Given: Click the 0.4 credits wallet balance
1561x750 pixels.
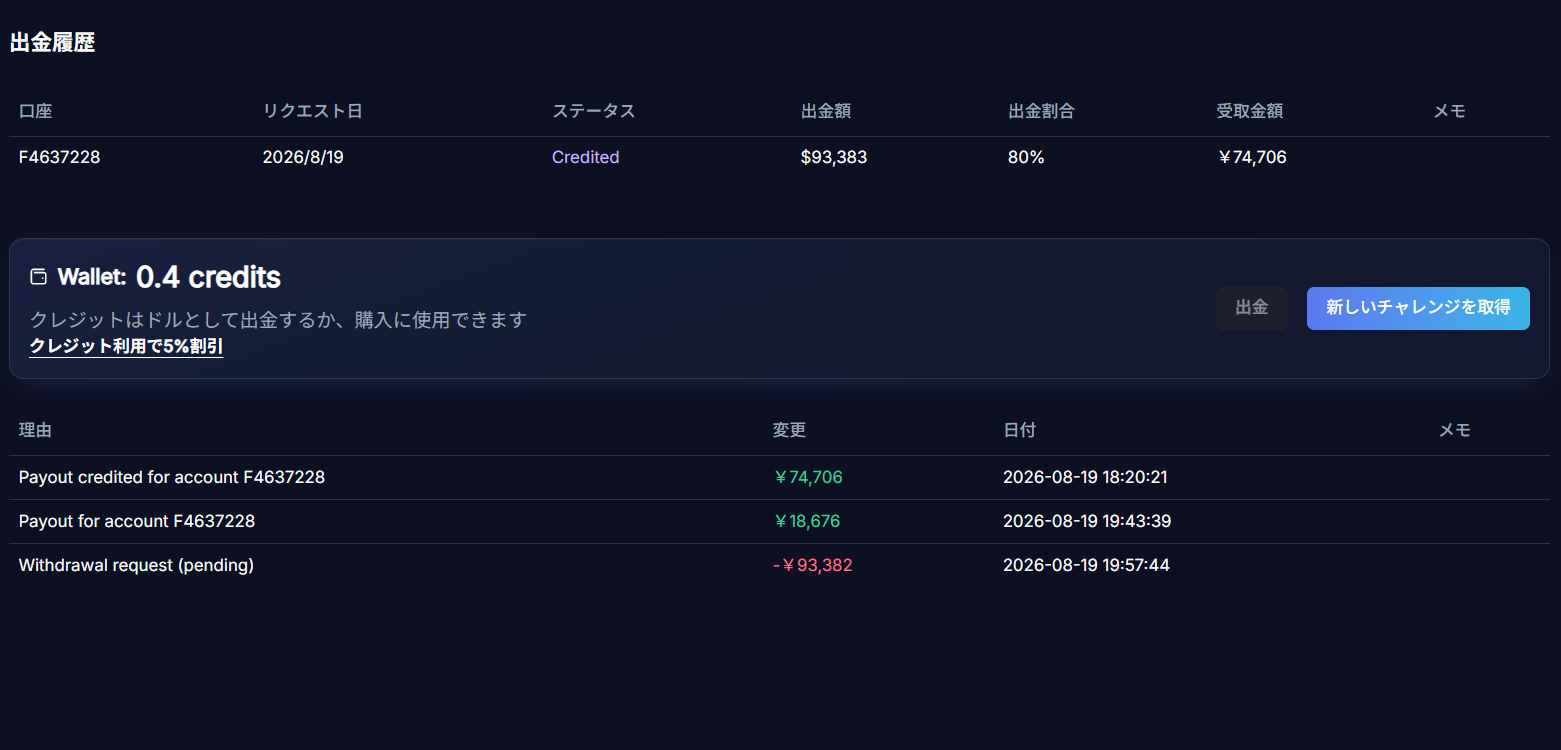Looking at the screenshot, I should 208,277.
